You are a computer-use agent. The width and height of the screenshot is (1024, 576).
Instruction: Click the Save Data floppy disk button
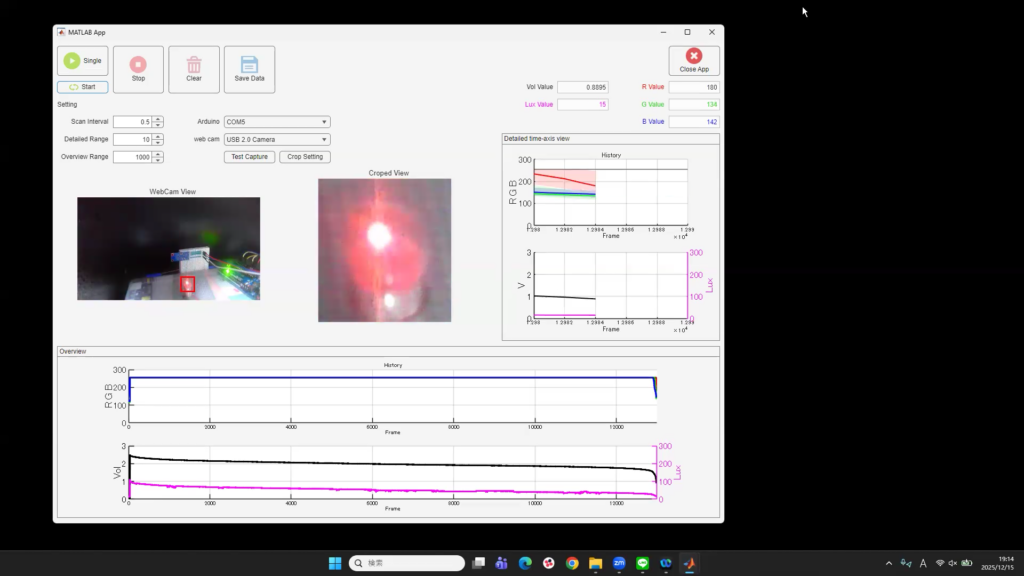249,69
